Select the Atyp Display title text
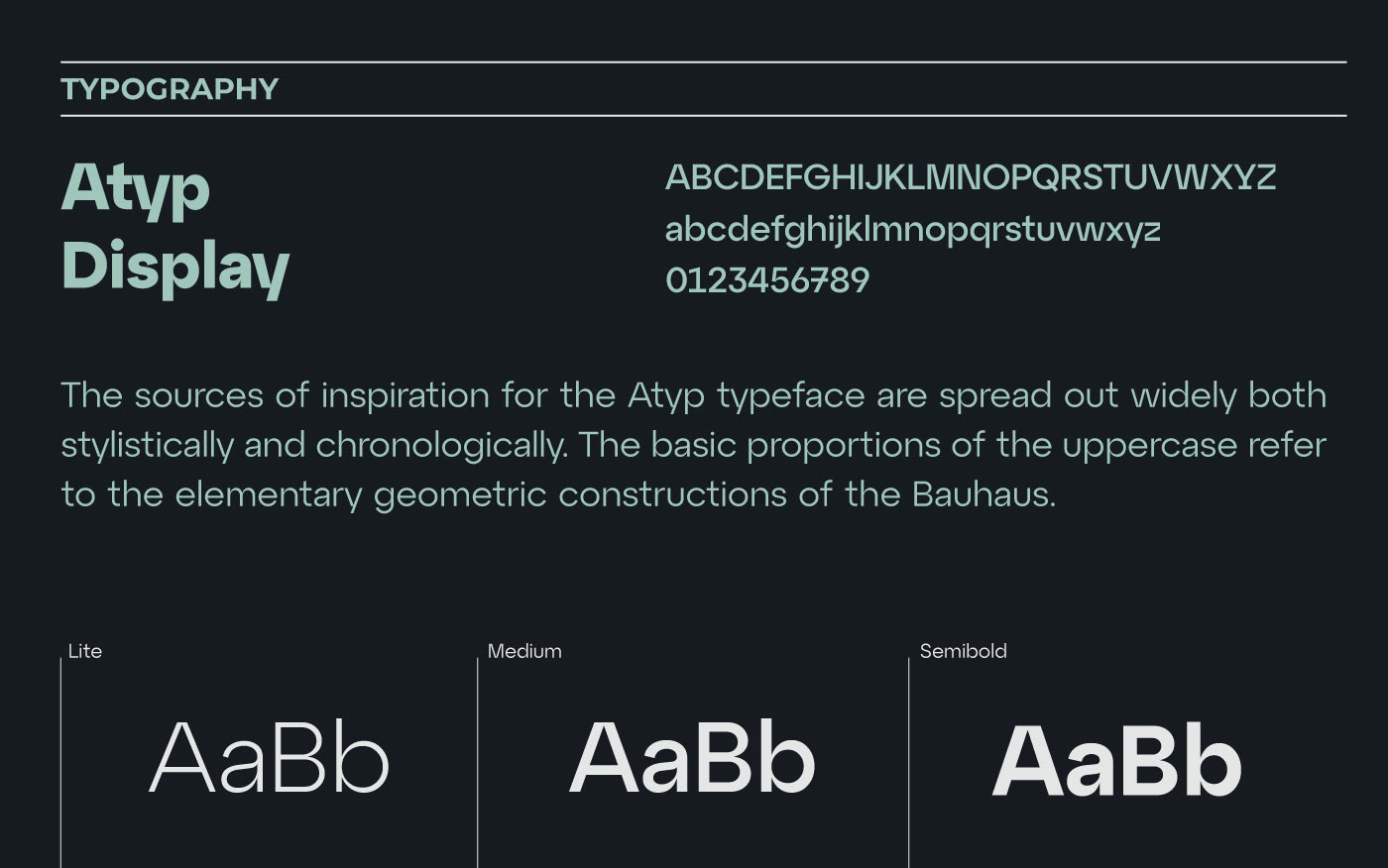1388x868 pixels. [x=174, y=227]
